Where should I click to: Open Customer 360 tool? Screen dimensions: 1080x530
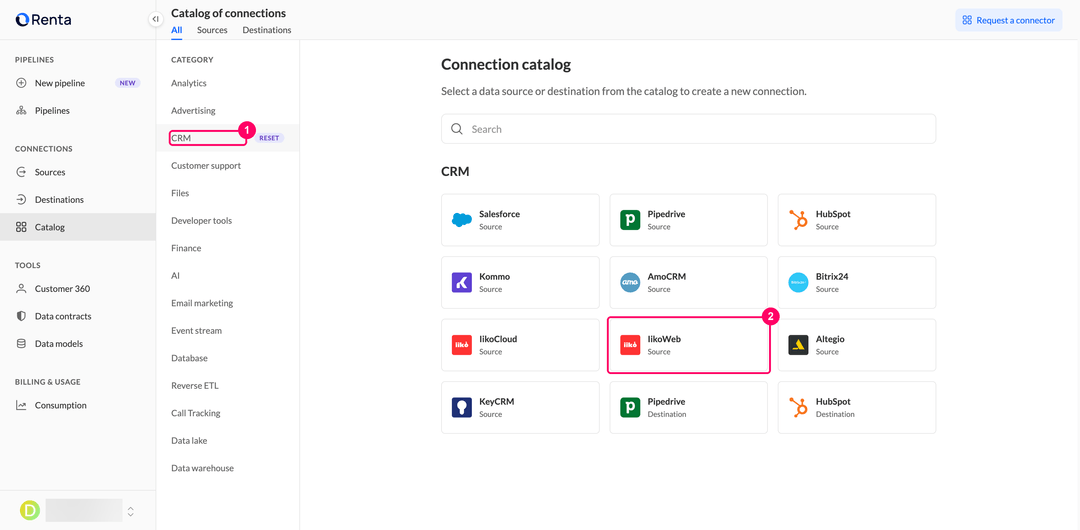[x=78, y=289]
